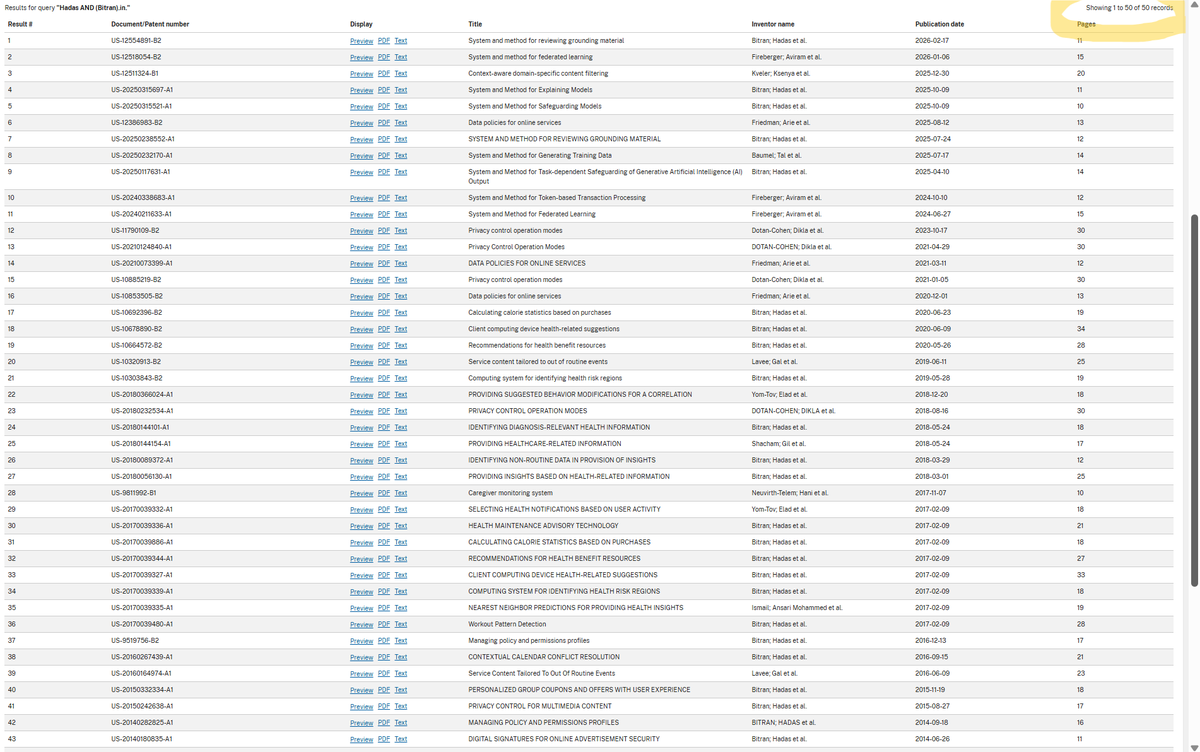Open PDF for US-20170039335-A1 nearest neighbor patent
This screenshot has width=1200, height=752.
click(384, 608)
